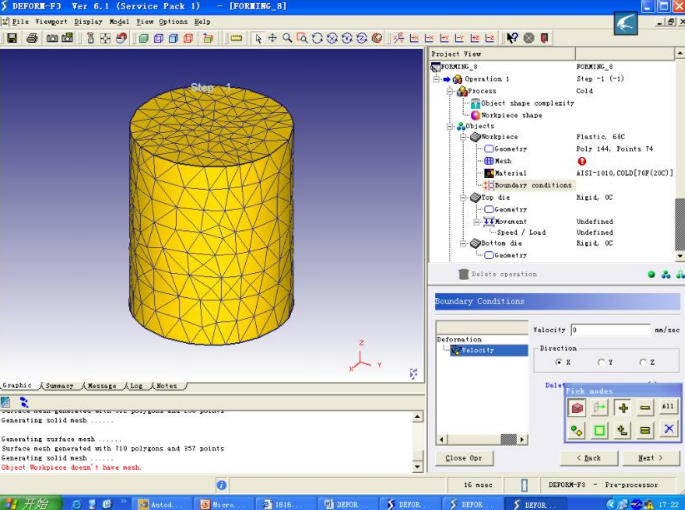
Task: Collapse the Objects tree node
Action: pos(450,126)
